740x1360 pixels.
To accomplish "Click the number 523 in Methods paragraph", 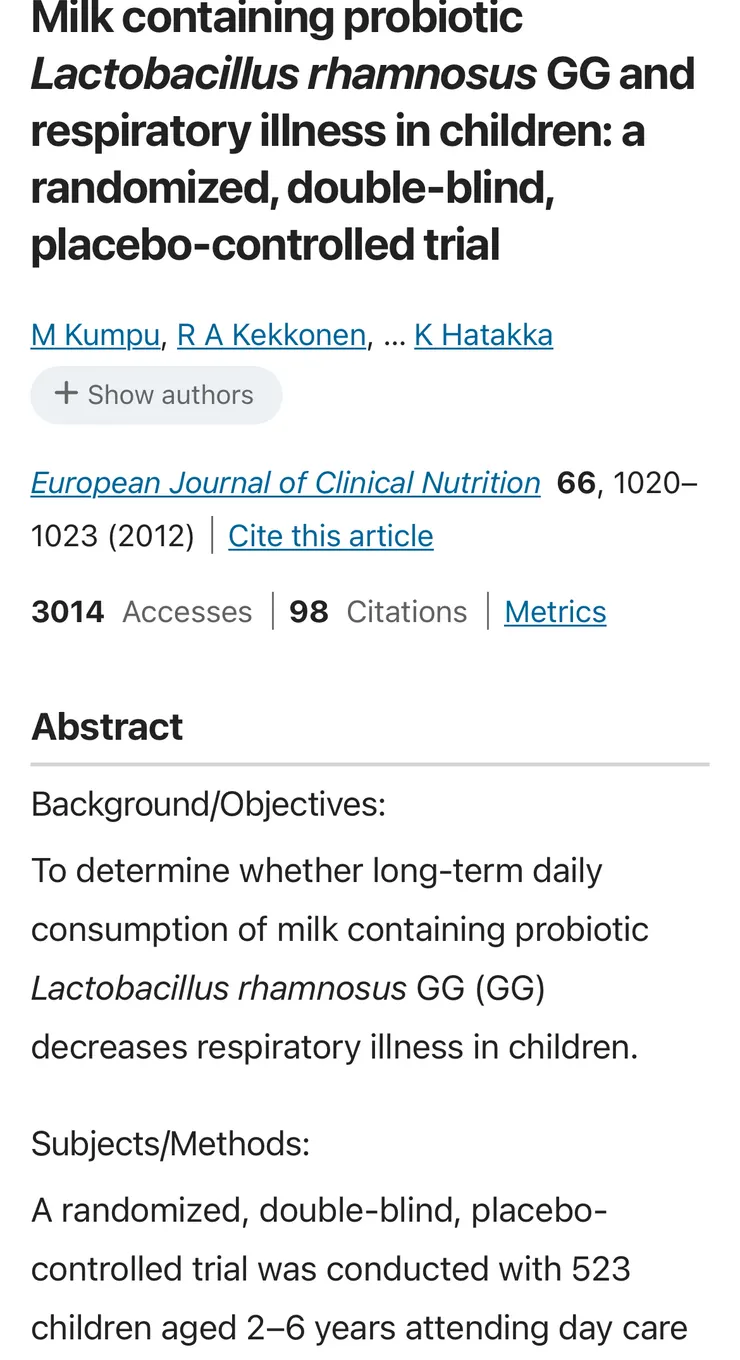I will (601, 1269).
